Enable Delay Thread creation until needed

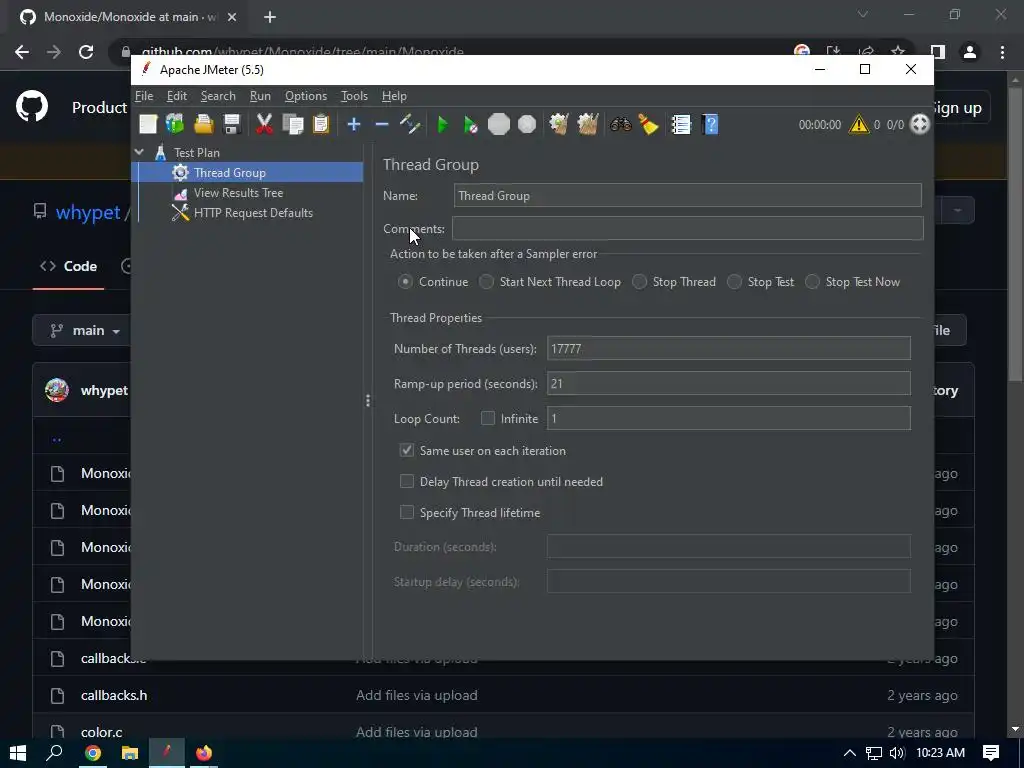coord(406,481)
